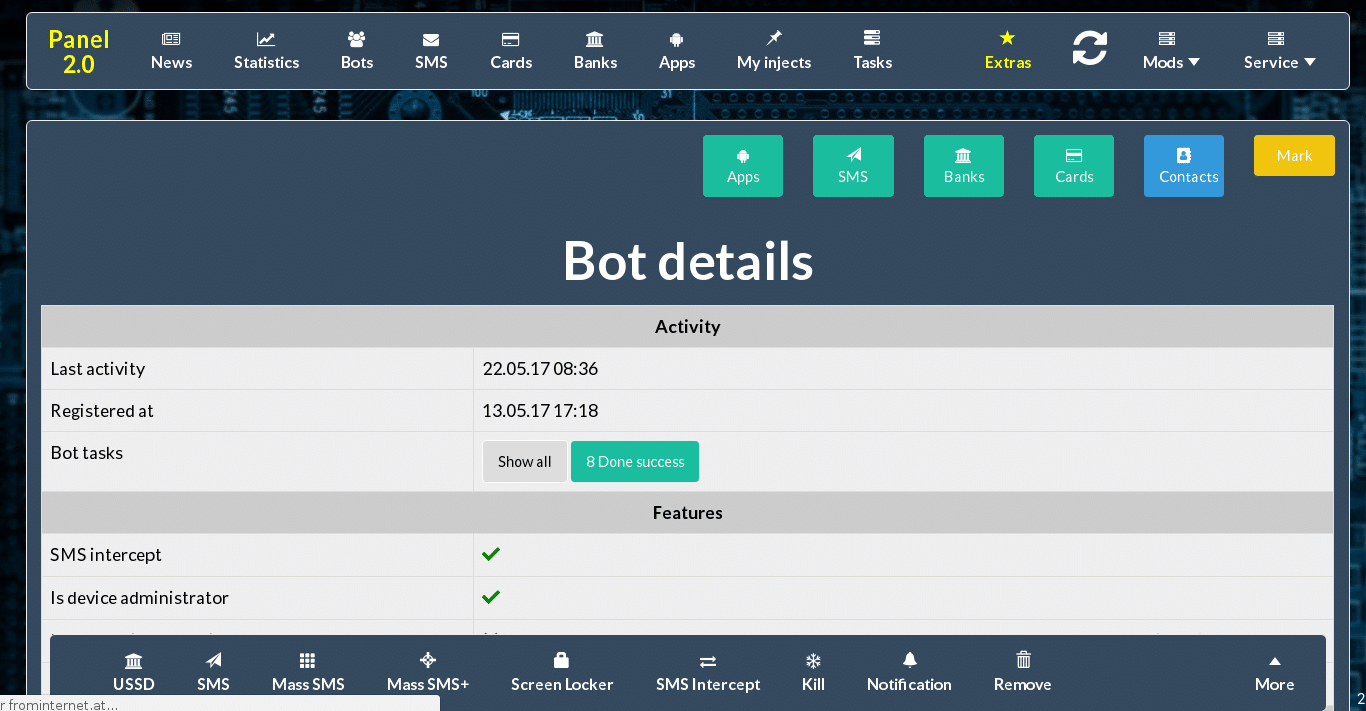Click the green Banks button
The image size is (1366, 711).
coord(963,166)
